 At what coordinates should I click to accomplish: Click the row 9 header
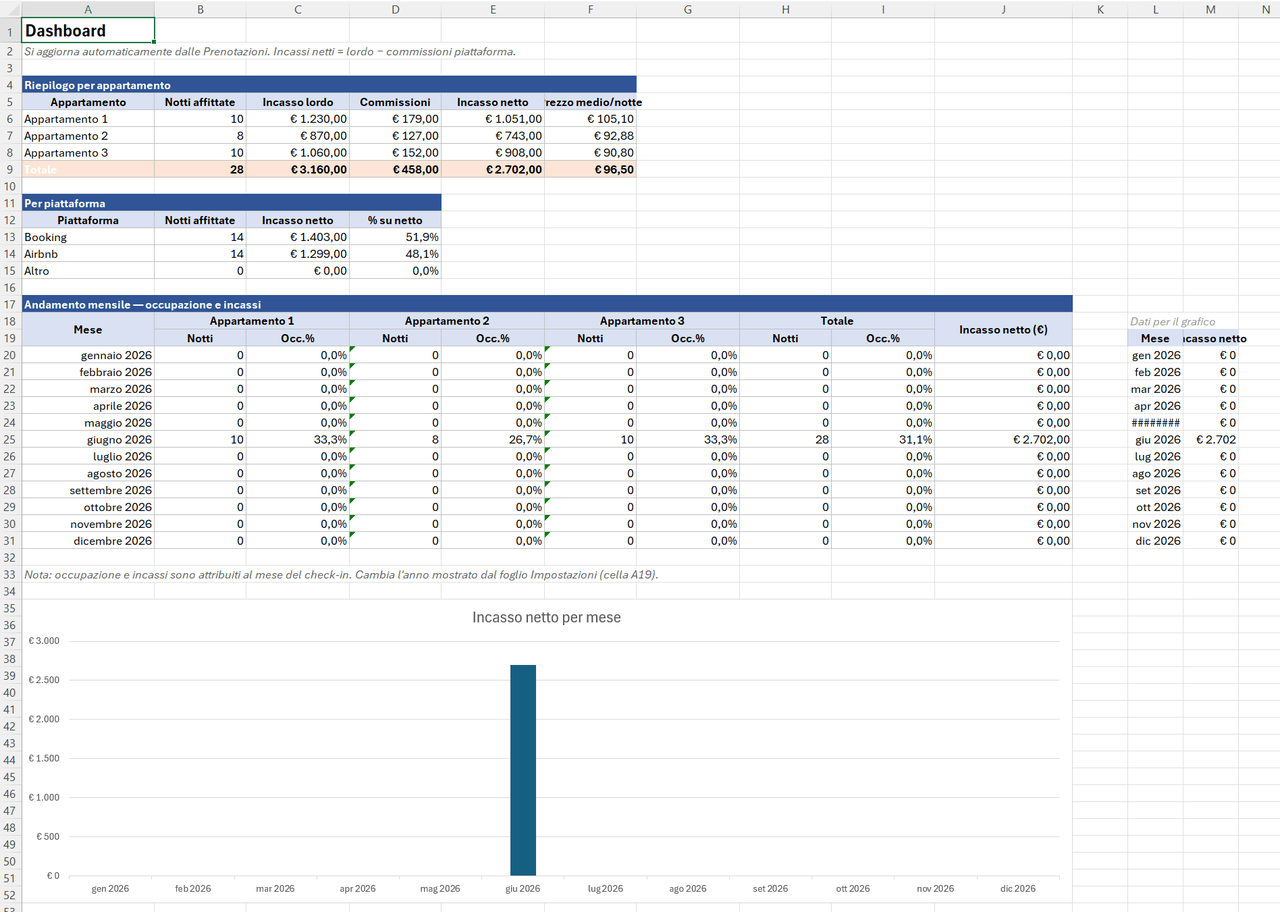9,170
